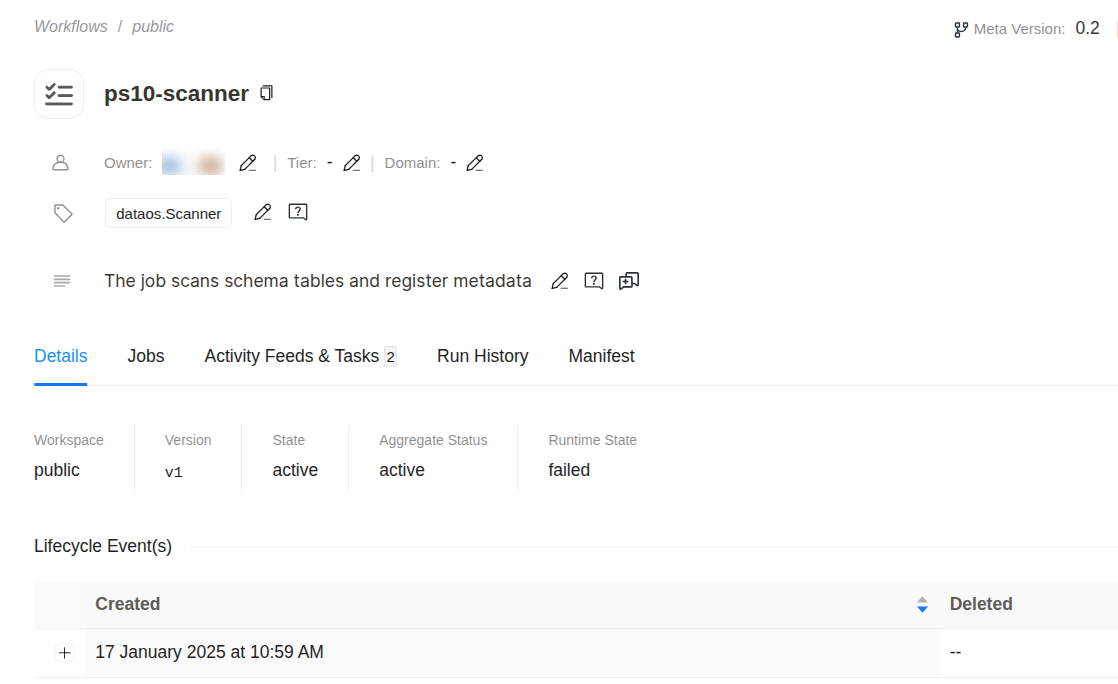Edit the workflow description text
This screenshot has height=684, width=1118.
pyautogui.click(x=560, y=281)
